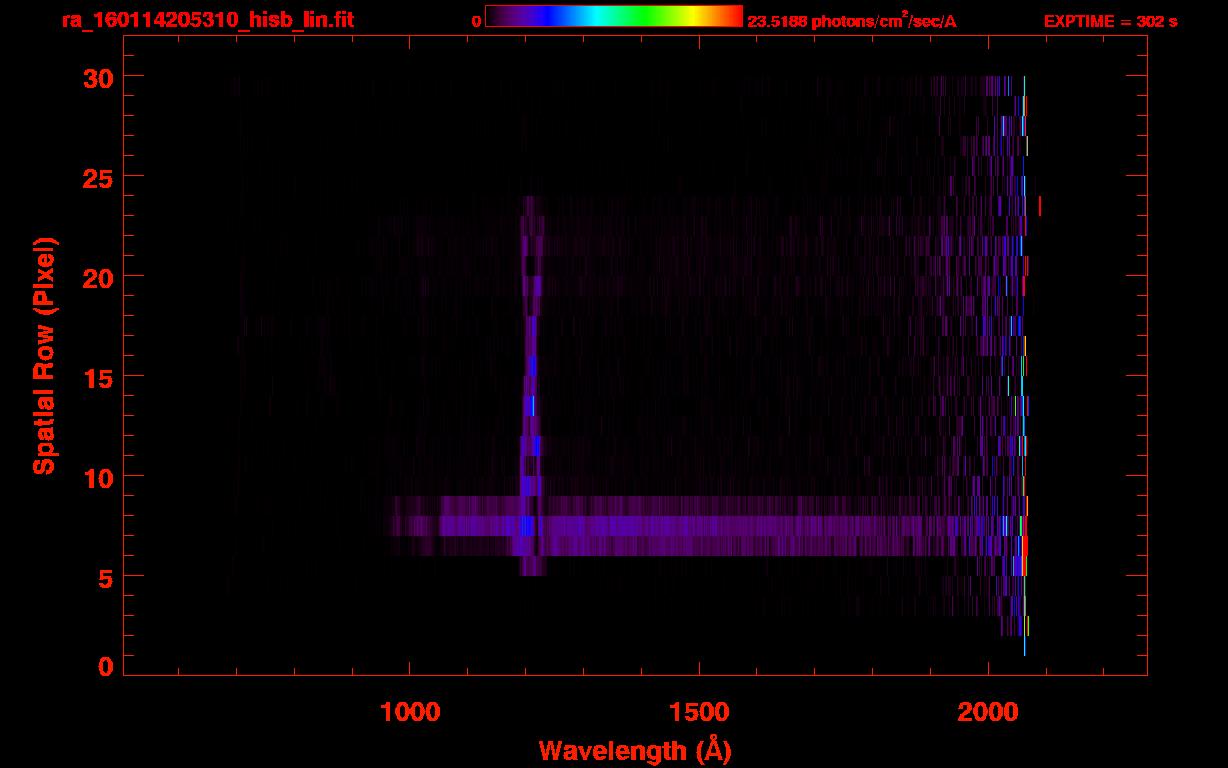Click the rainbow color scale bar
The width and height of the screenshot is (1228, 768).
614,16
